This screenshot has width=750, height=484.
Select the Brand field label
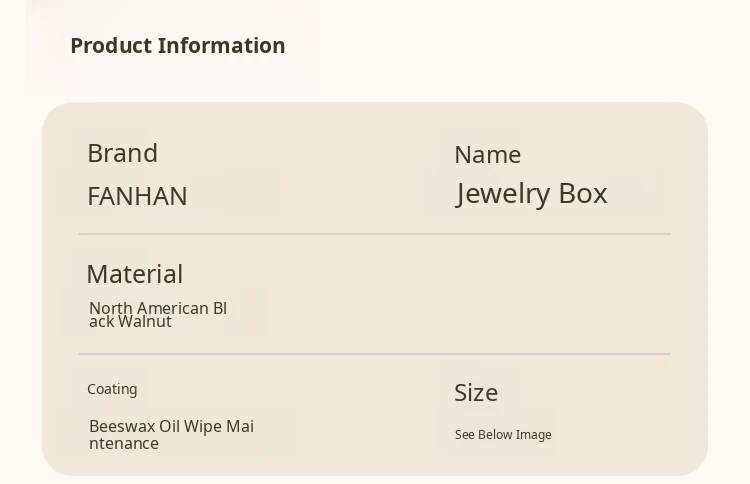tap(122, 153)
